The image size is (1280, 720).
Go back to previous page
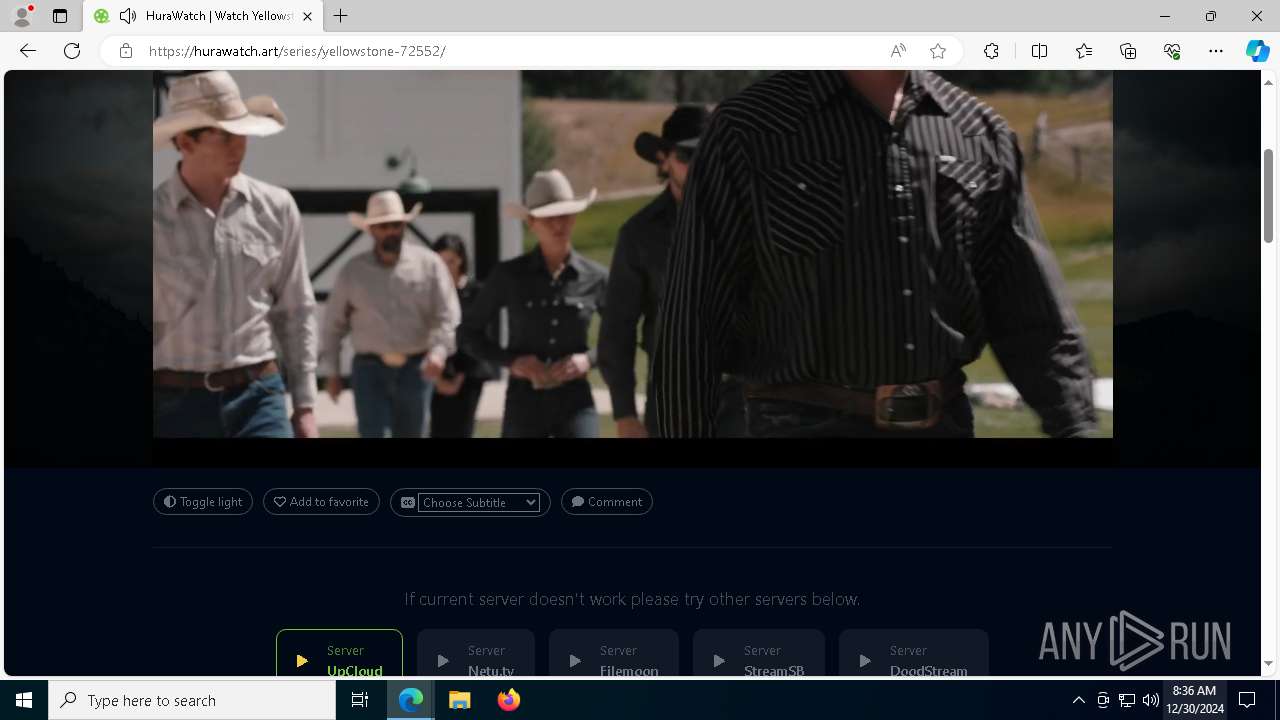coord(28,51)
